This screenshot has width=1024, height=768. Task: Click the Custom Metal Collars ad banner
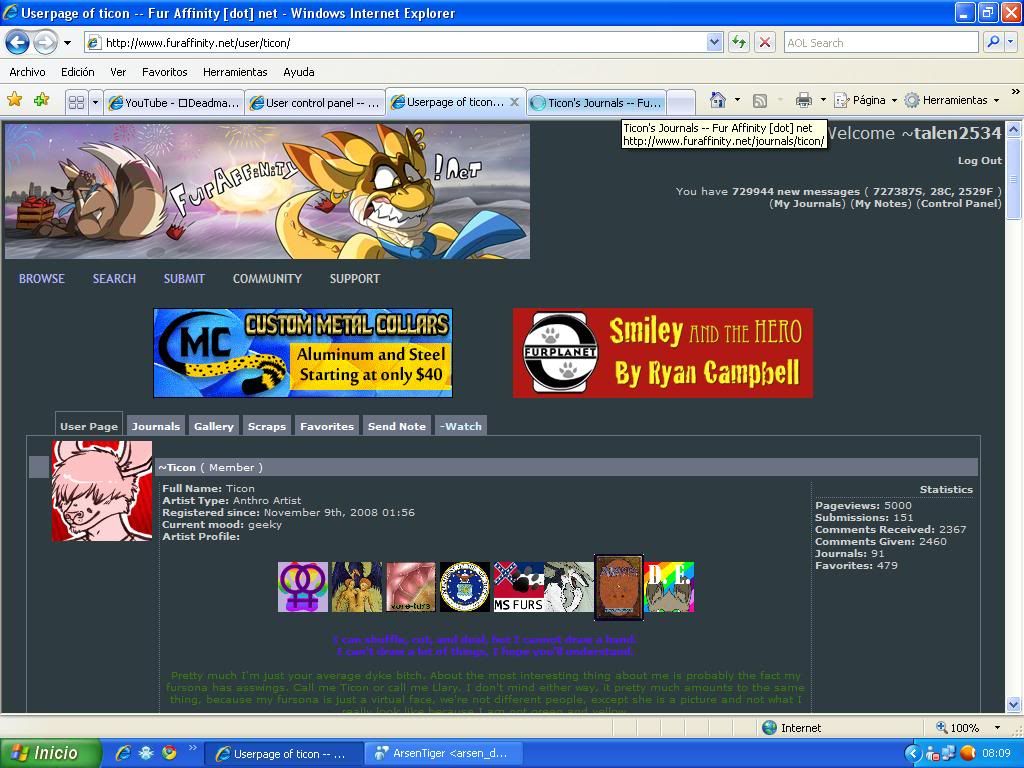[303, 353]
